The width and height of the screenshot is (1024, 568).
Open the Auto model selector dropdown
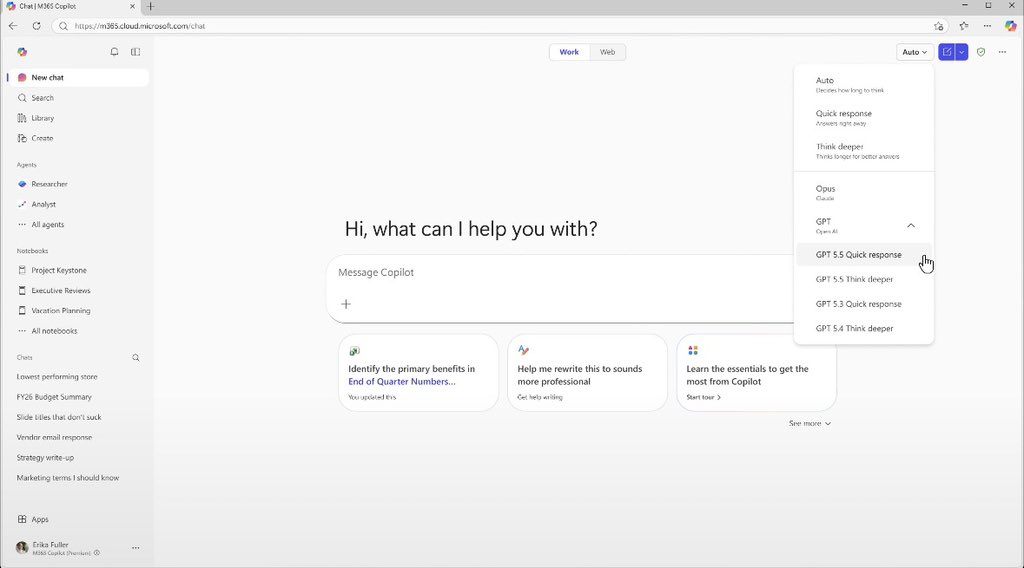[914, 52]
